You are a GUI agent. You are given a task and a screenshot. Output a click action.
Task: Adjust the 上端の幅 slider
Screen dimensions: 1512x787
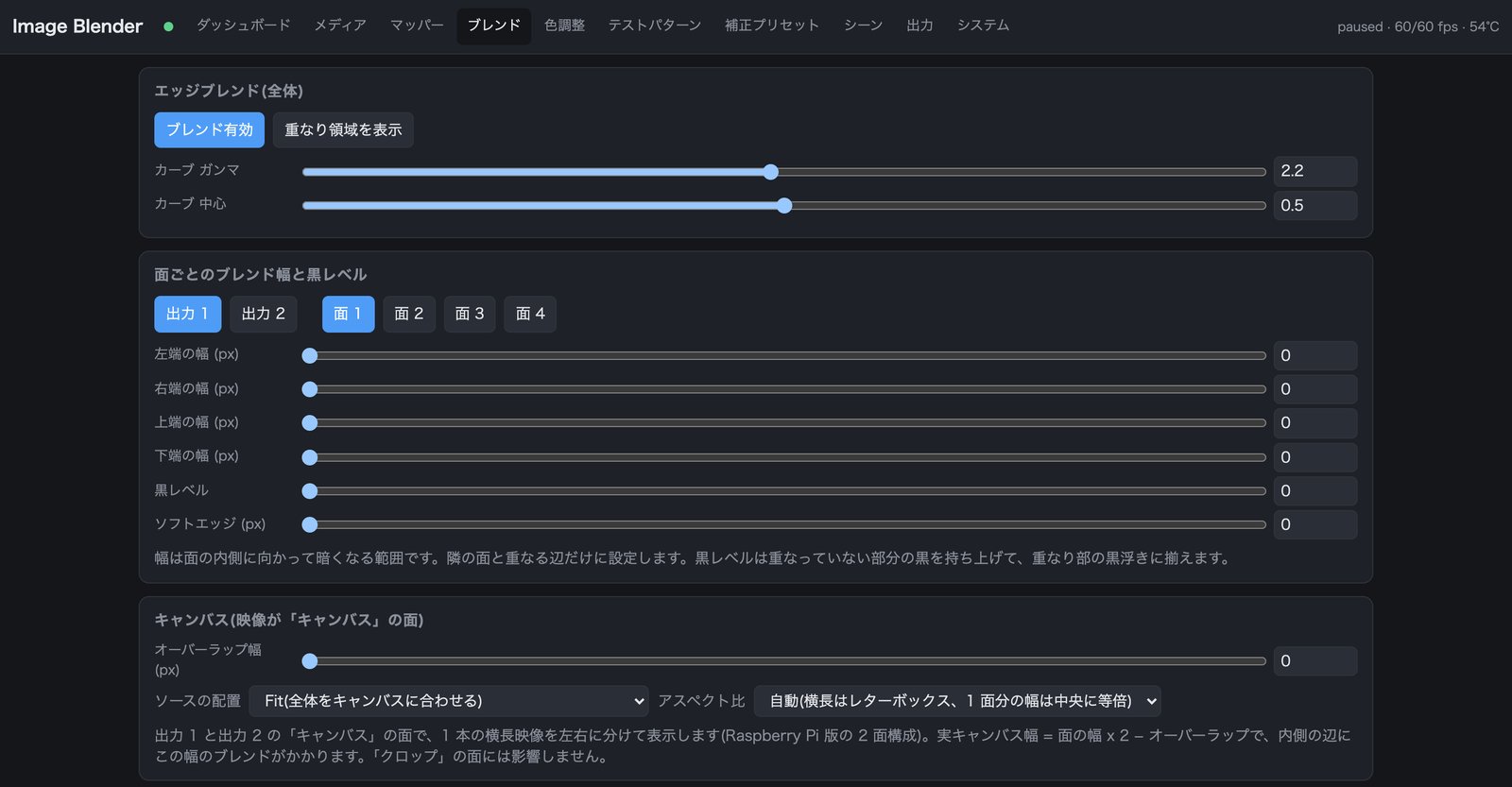[x=783, y=423]
